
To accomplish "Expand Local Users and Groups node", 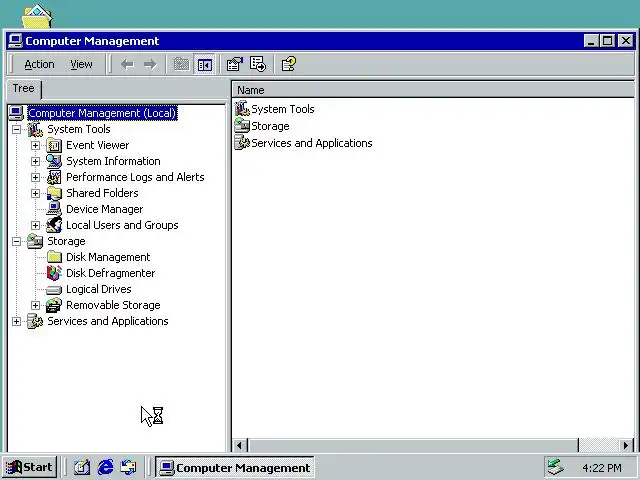I will (36, 225).
